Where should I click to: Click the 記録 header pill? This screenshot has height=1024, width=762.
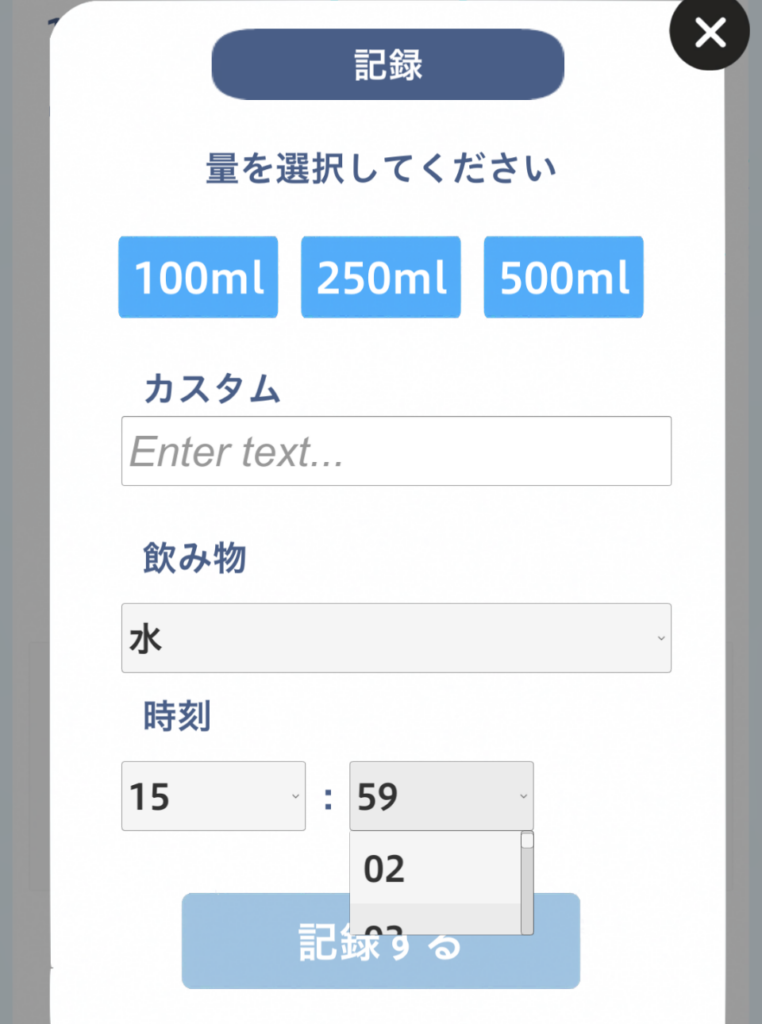pos(388,65)
